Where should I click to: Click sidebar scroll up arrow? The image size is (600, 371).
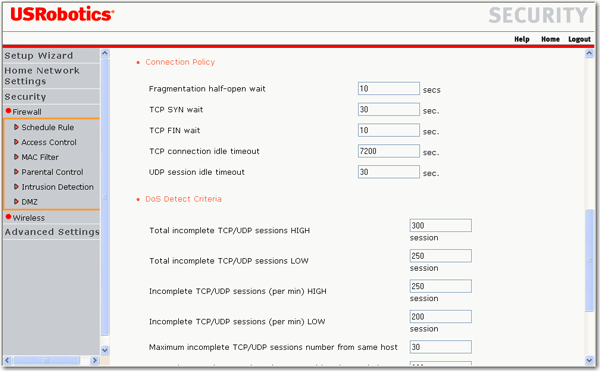coord(105,53)
